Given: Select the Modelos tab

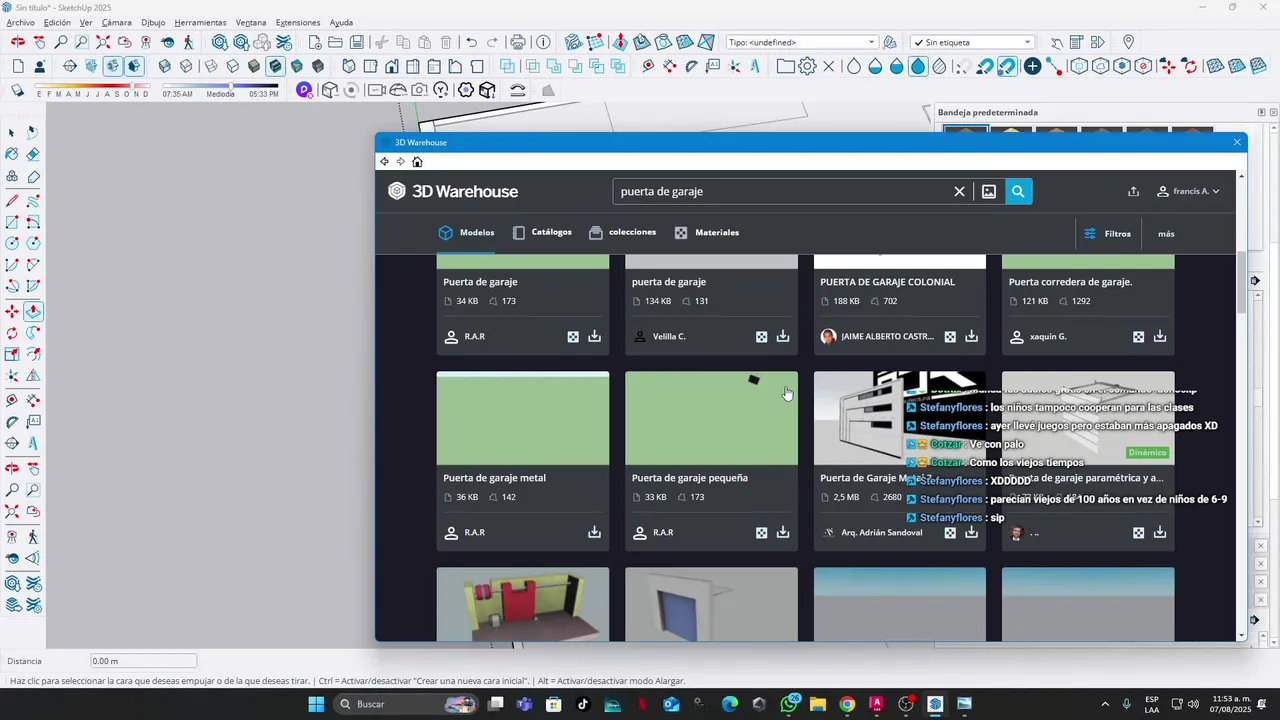Looking at the screenshot, I should 466,232.
